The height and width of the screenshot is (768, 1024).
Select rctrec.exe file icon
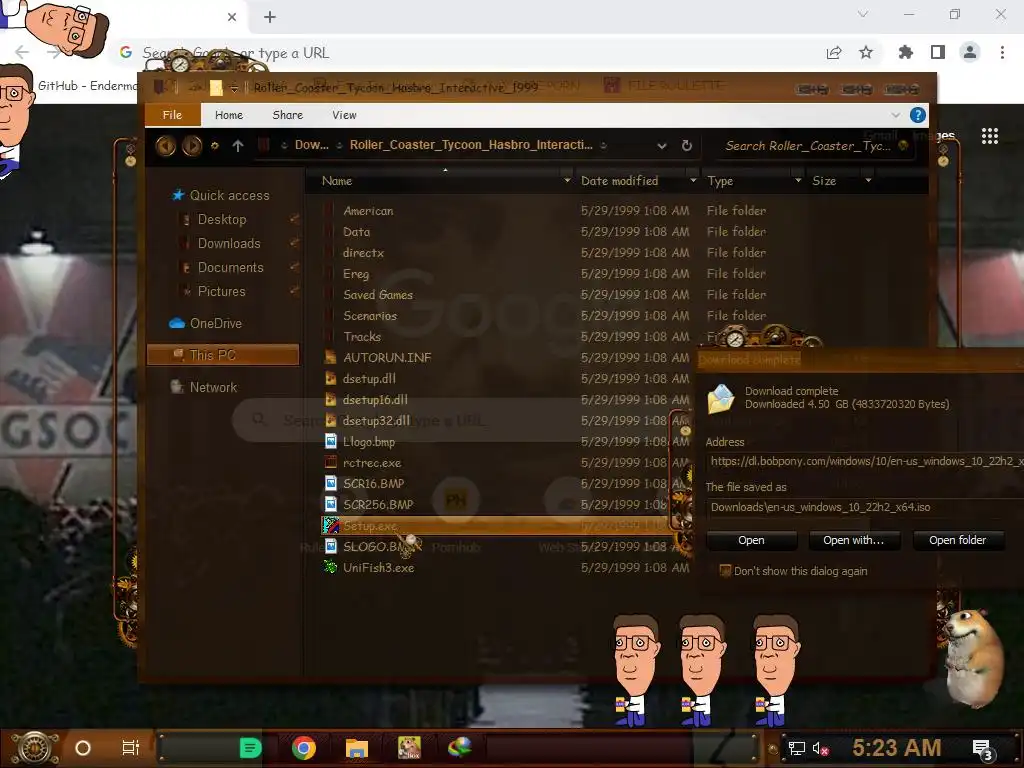click(x=330, y=462)
